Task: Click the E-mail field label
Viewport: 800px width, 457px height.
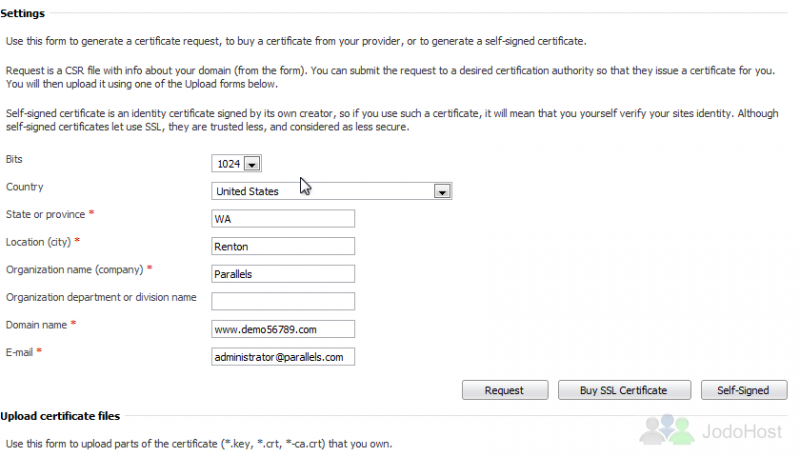Action: pos(19,352)
